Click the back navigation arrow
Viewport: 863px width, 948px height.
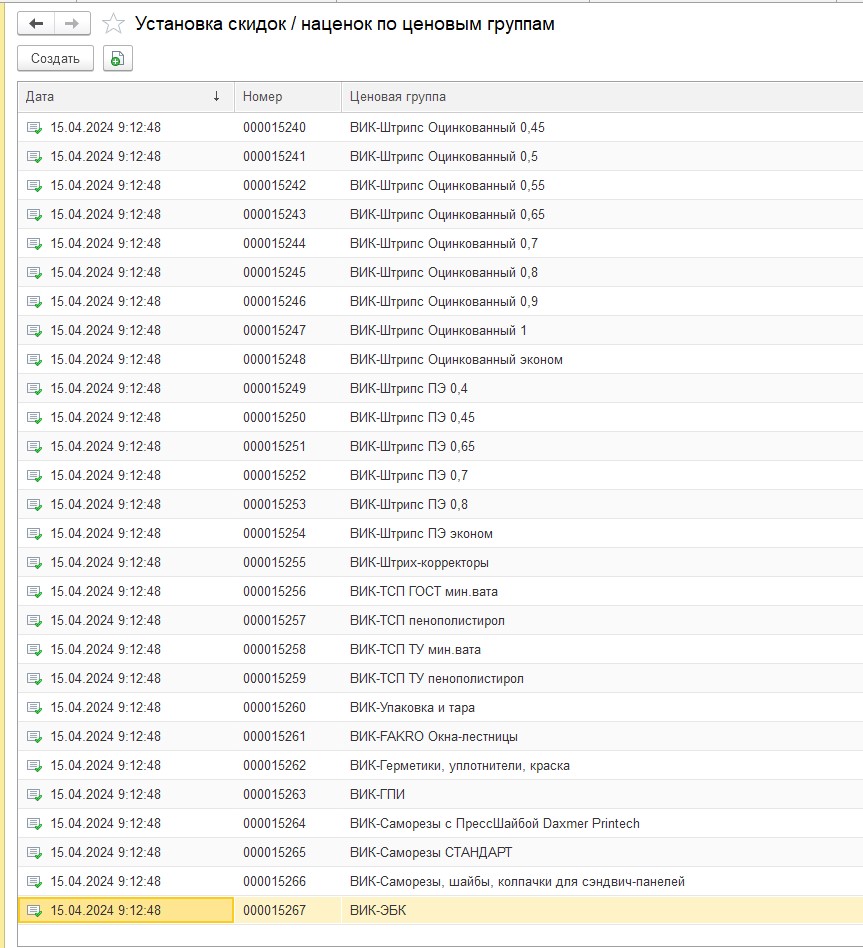coord(36,24)
